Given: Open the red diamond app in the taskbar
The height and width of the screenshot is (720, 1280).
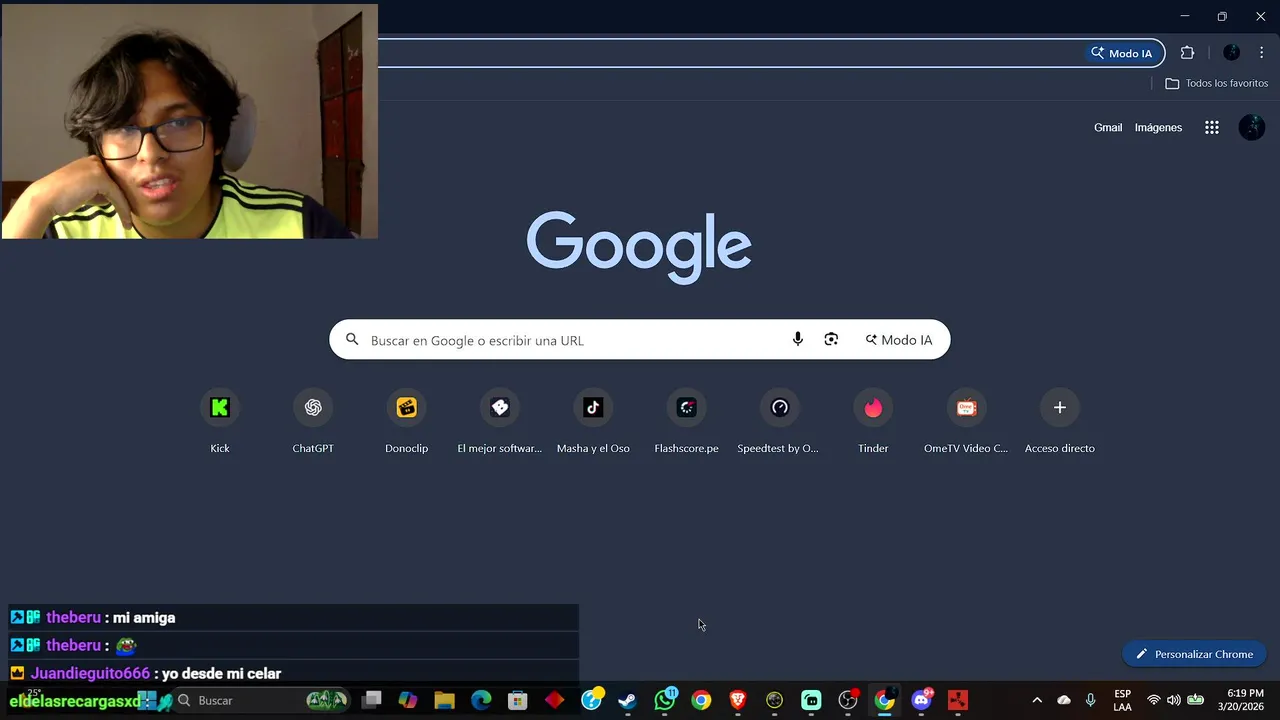Looking at the screenshot, I should coord(554,700).
